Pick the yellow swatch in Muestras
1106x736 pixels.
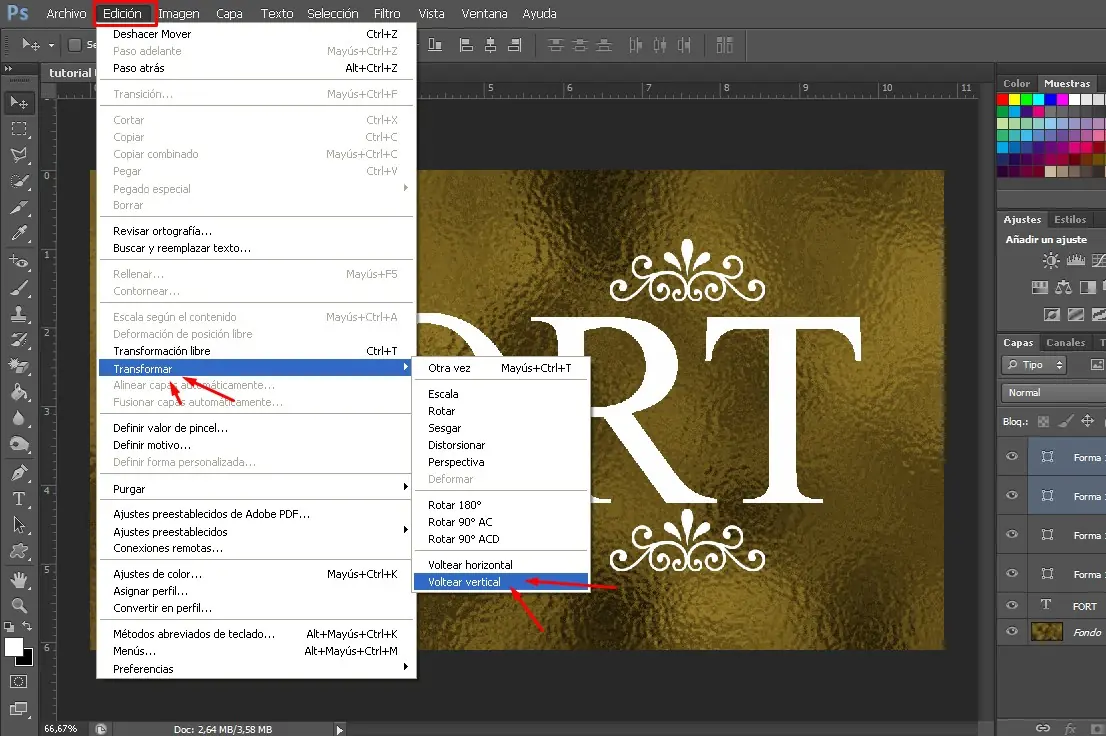(1014, 99)
